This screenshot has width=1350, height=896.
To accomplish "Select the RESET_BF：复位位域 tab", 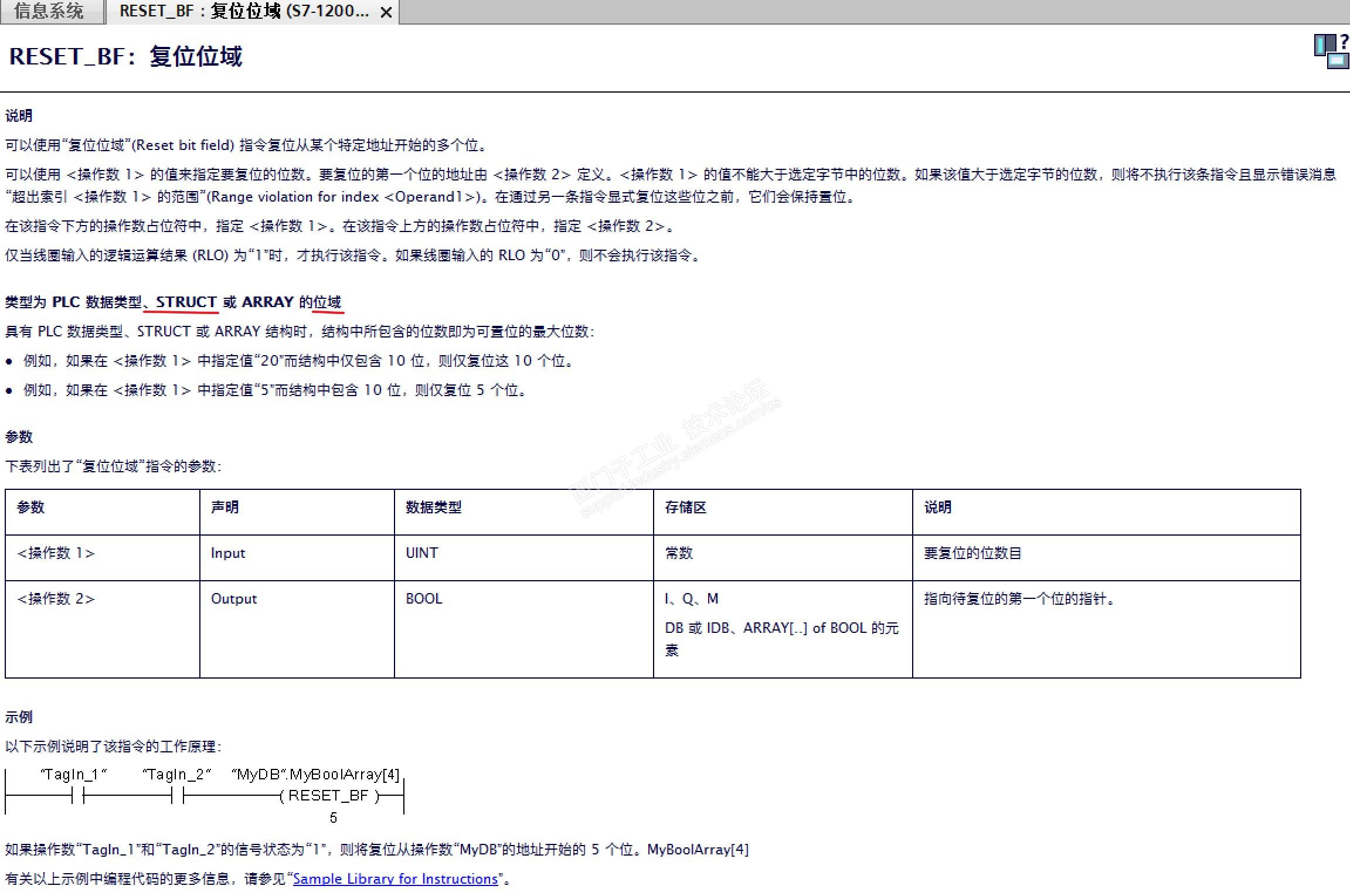I will pos(244,11).
